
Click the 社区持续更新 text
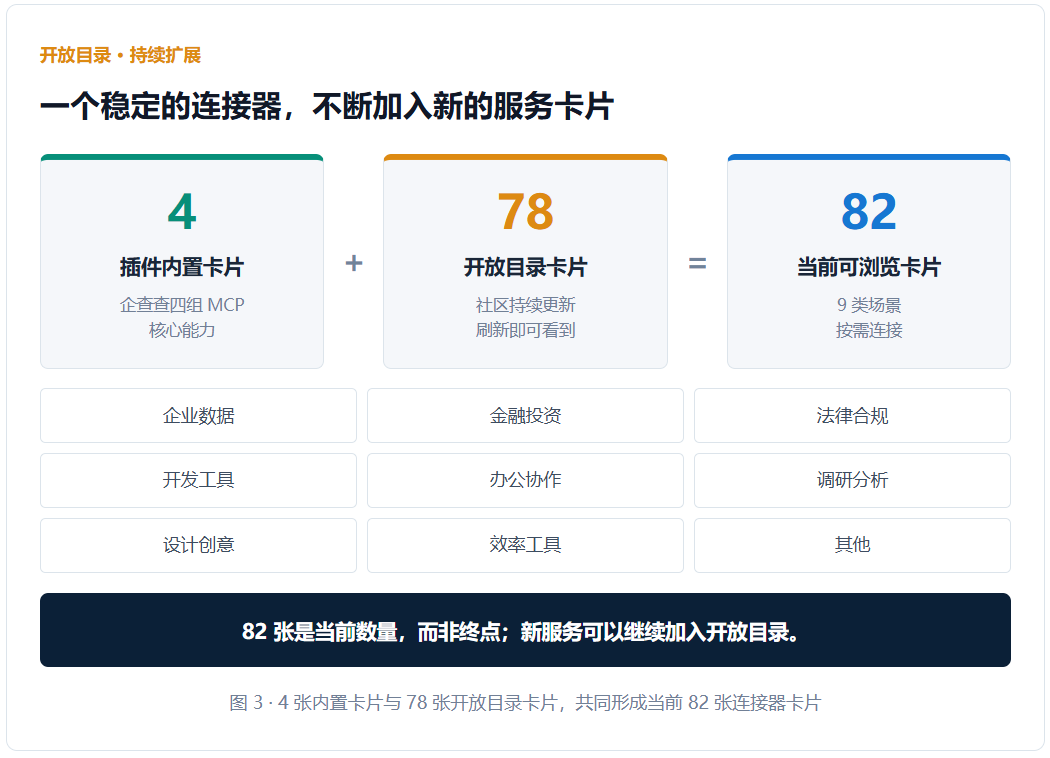[526, 305]
